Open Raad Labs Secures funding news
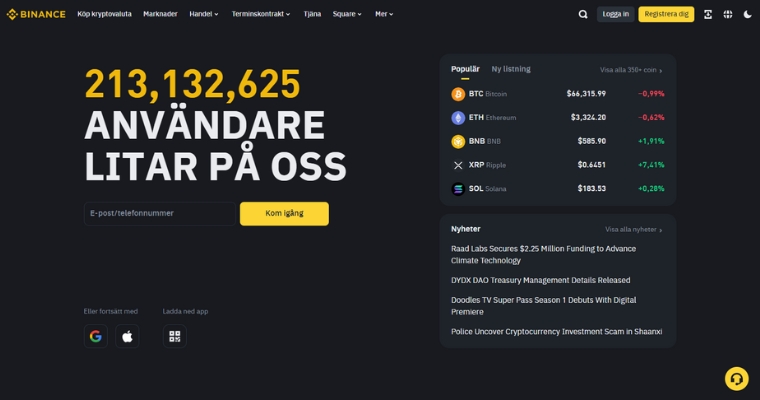 click(543, 255)
